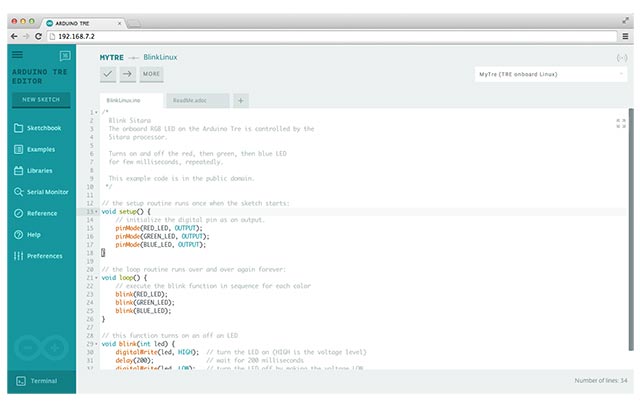This screenshot has width=640, height=407.
Task: Collapse the setup() function fold arrow
Action: point(96,212)
